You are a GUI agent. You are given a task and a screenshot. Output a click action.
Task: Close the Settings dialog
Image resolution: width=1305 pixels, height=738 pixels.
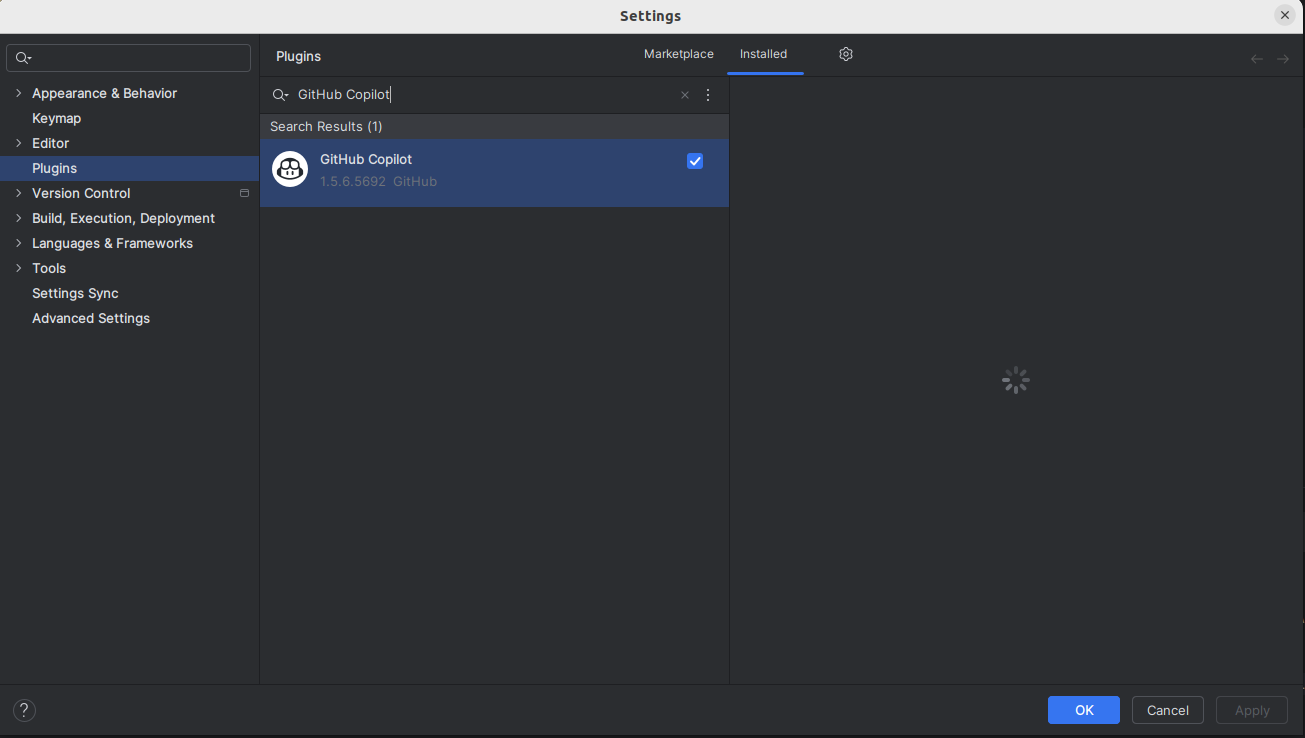1285,15
